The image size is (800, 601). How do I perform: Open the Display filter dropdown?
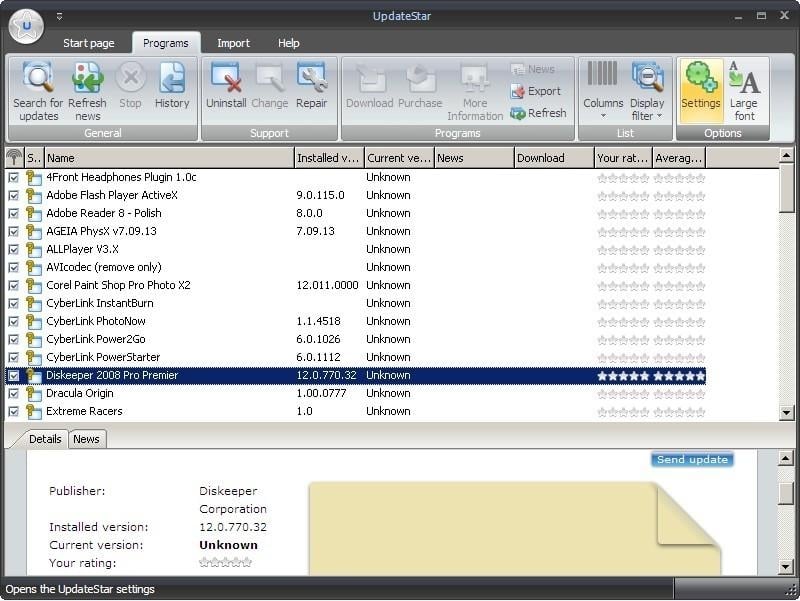click(x=647, y=90)
